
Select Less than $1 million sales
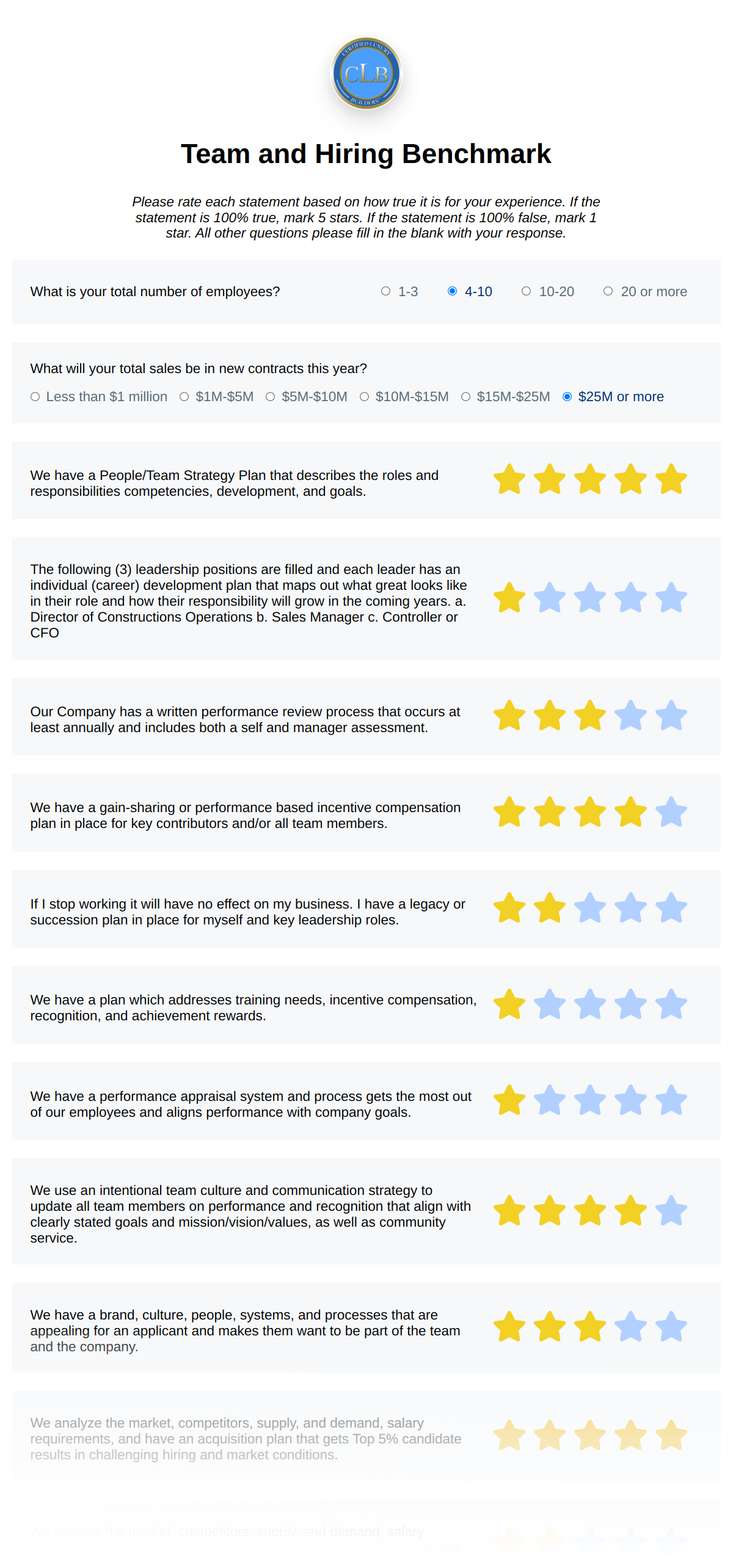[35, 397]
